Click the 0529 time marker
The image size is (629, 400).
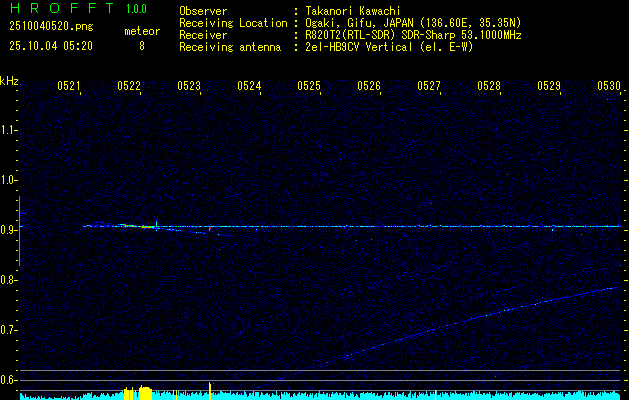[549, 85]
